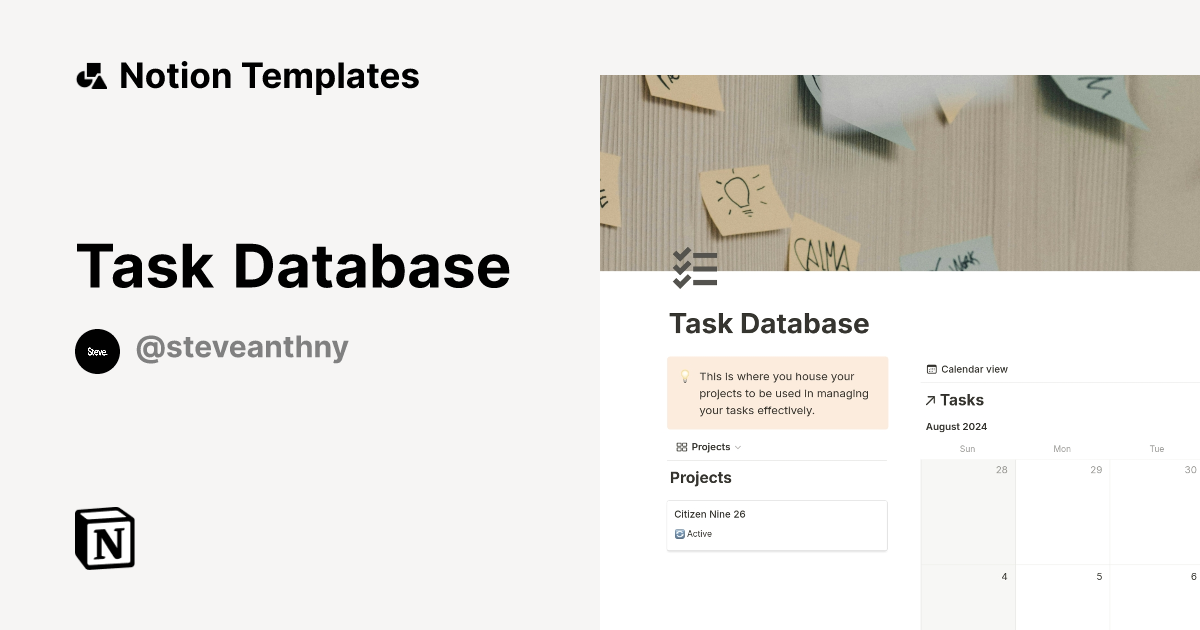1200x630 pixels.
Task: Select the gallery icon beside Projects view
Action: tap(681, 447)
